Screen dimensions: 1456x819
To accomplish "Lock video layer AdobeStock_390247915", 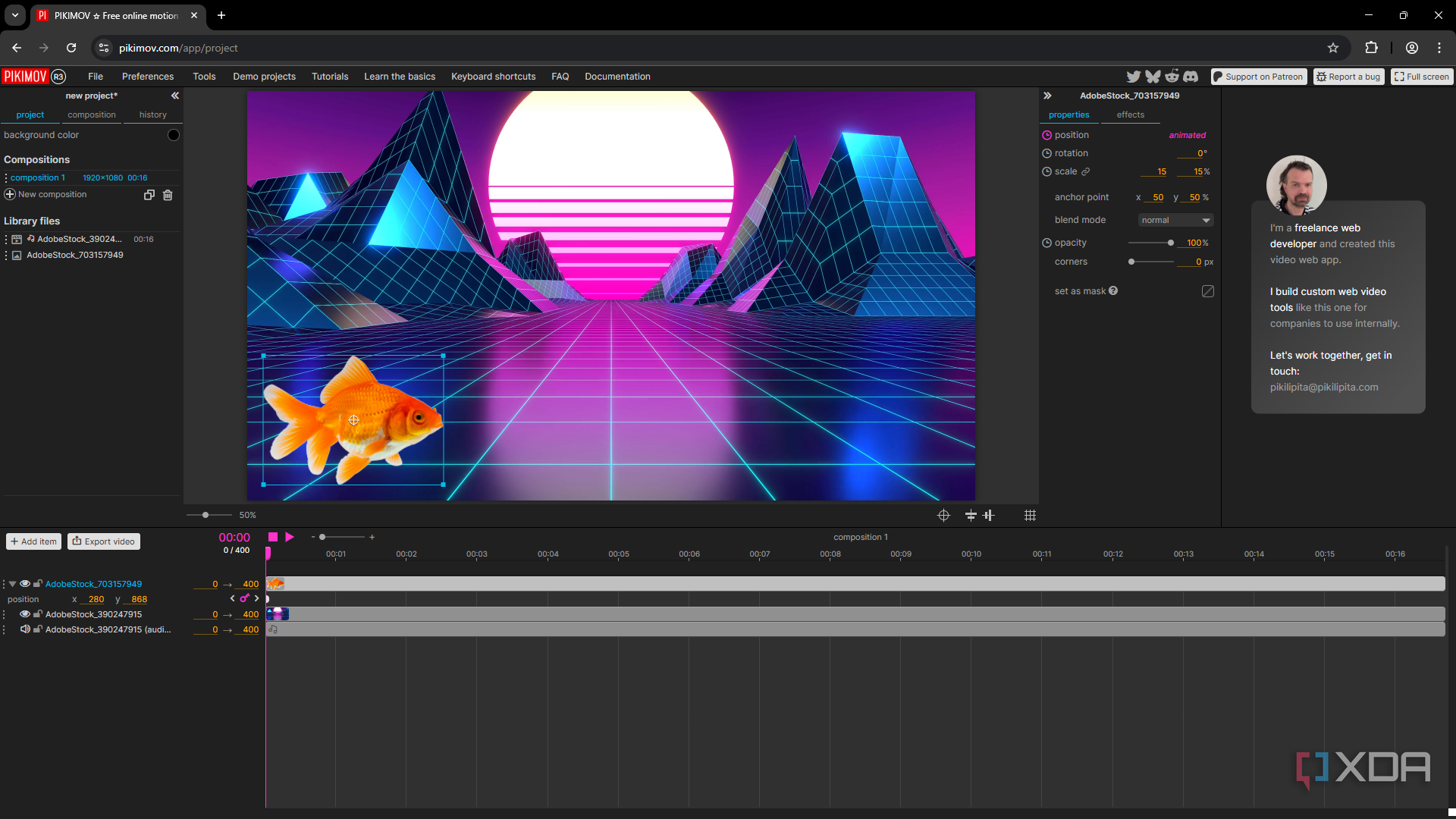I will [x=37, y=614].
